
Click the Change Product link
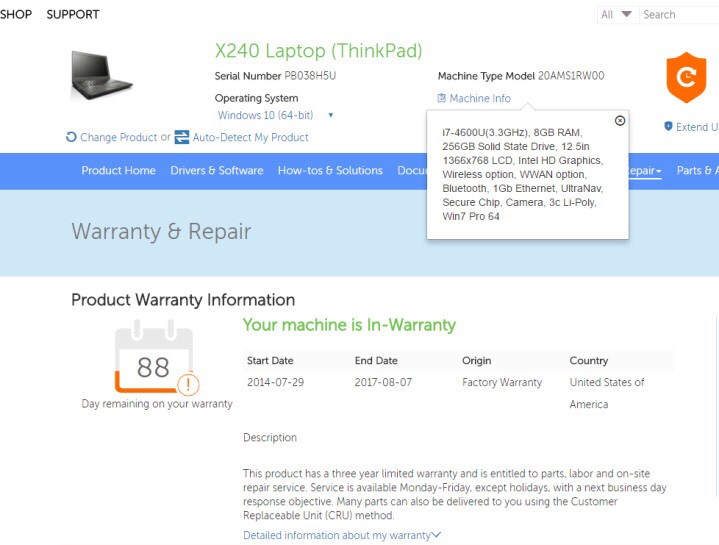click(118, 138)
